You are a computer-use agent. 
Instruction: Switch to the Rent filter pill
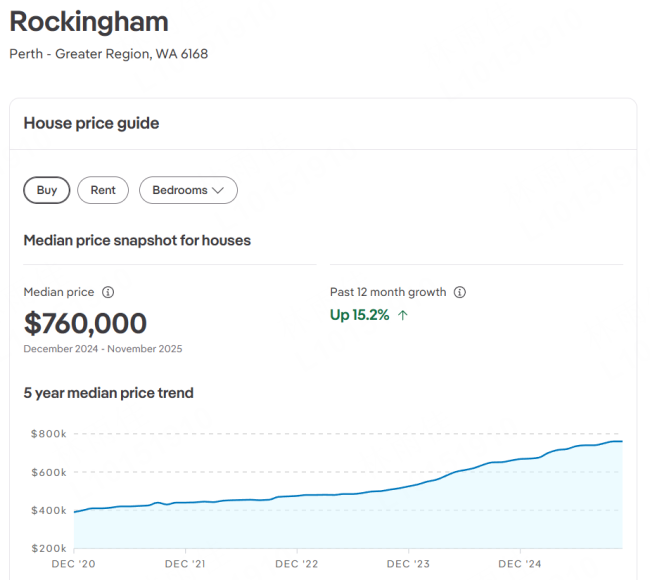[103, 190]
